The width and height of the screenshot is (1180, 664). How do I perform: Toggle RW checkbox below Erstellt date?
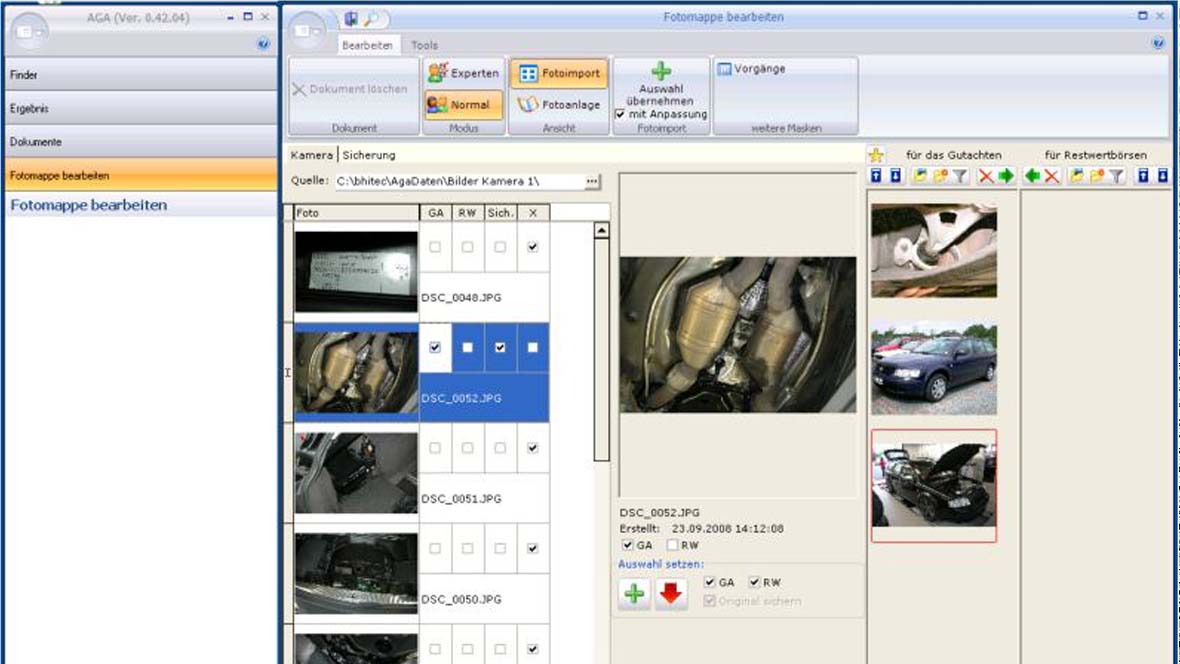(673, 545)
